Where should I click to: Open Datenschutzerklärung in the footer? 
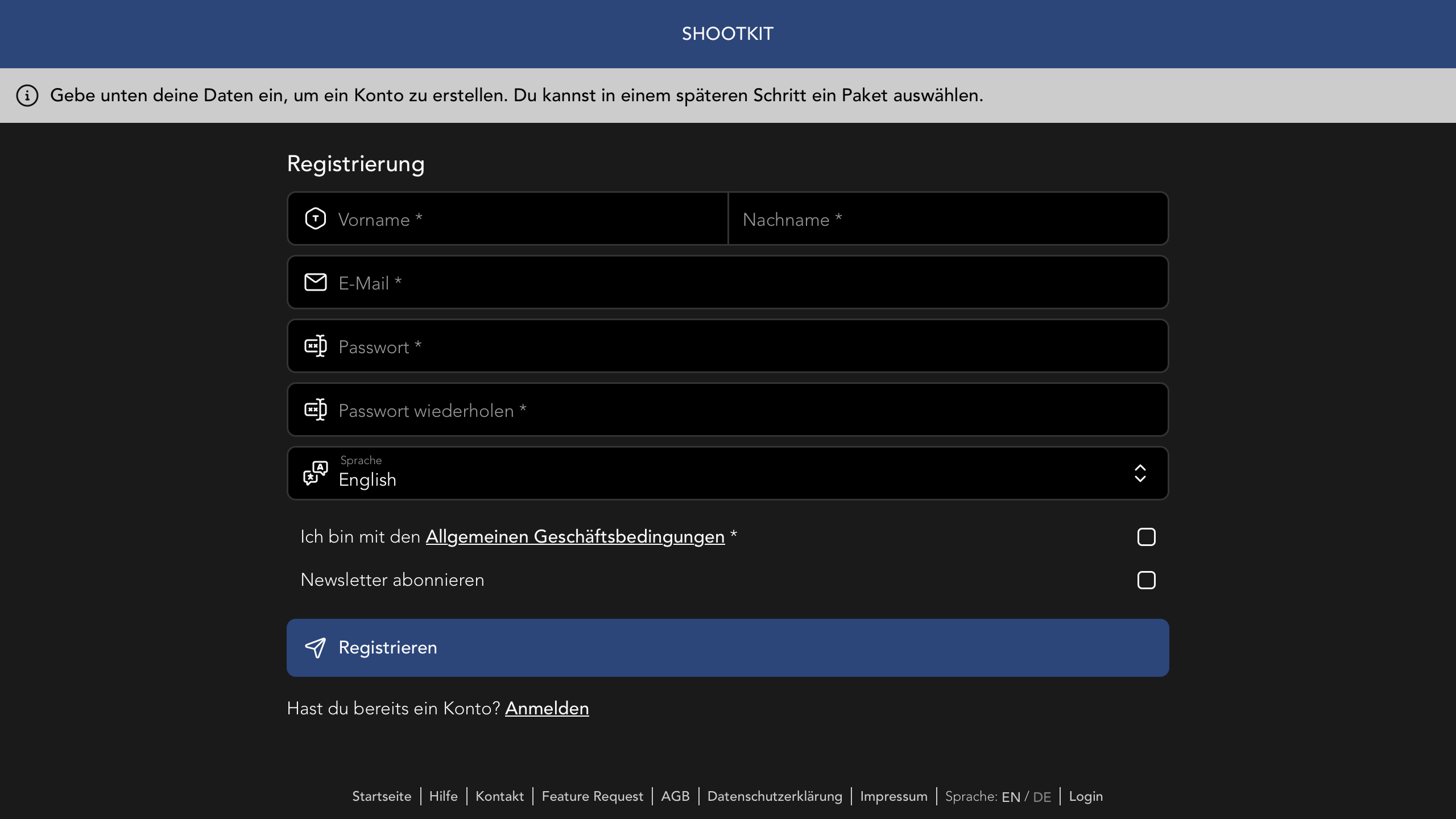(x=775, y=796)
